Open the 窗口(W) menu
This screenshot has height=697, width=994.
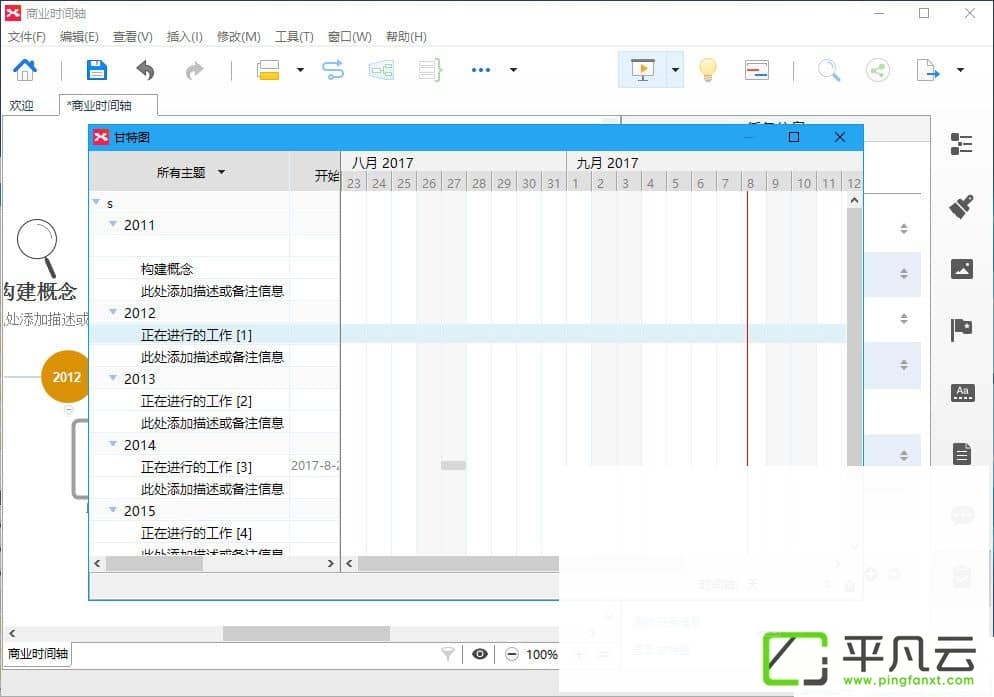tap(349, 37)
